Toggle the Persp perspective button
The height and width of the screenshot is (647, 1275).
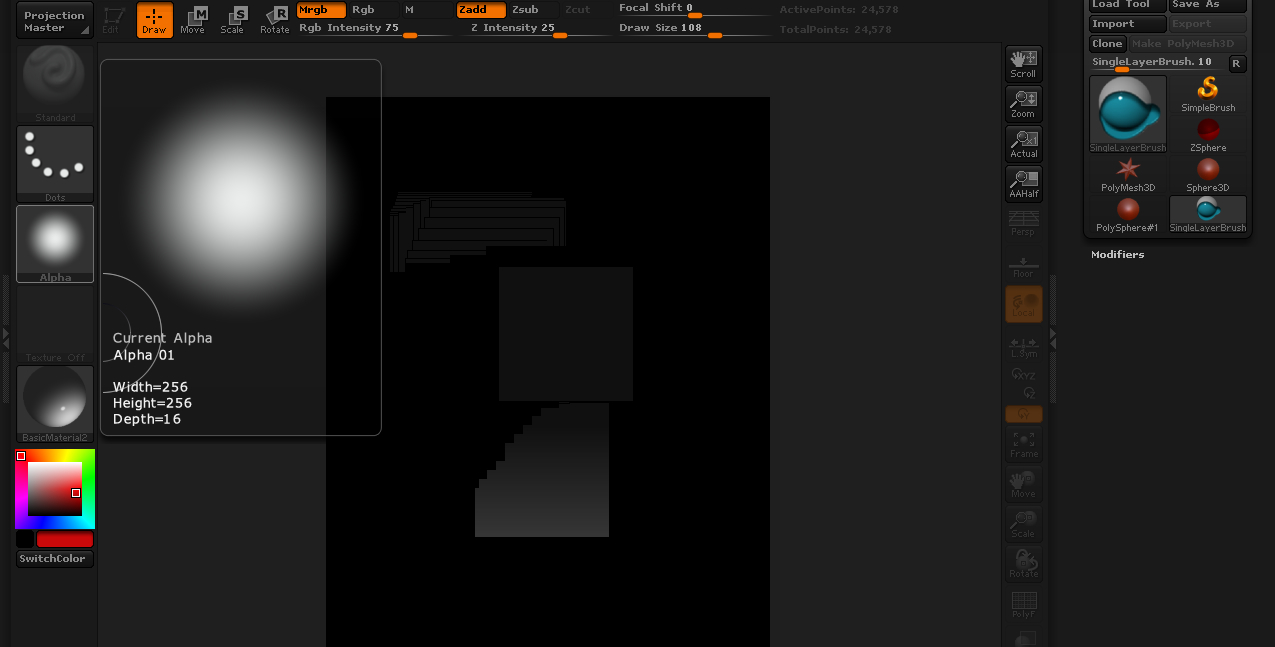pos(1023,223)
